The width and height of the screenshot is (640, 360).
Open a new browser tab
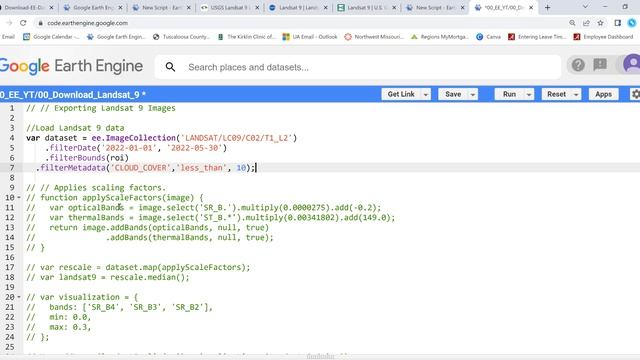click(547, 7)
